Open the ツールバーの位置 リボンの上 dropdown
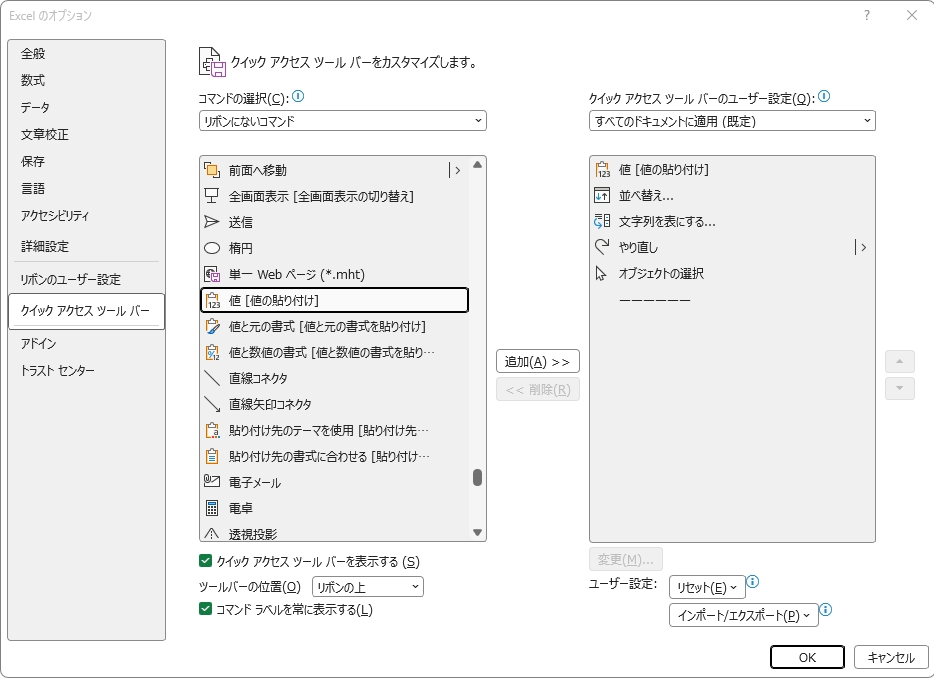The height and width of the screenshot is (678, 934). coord(368,587)
